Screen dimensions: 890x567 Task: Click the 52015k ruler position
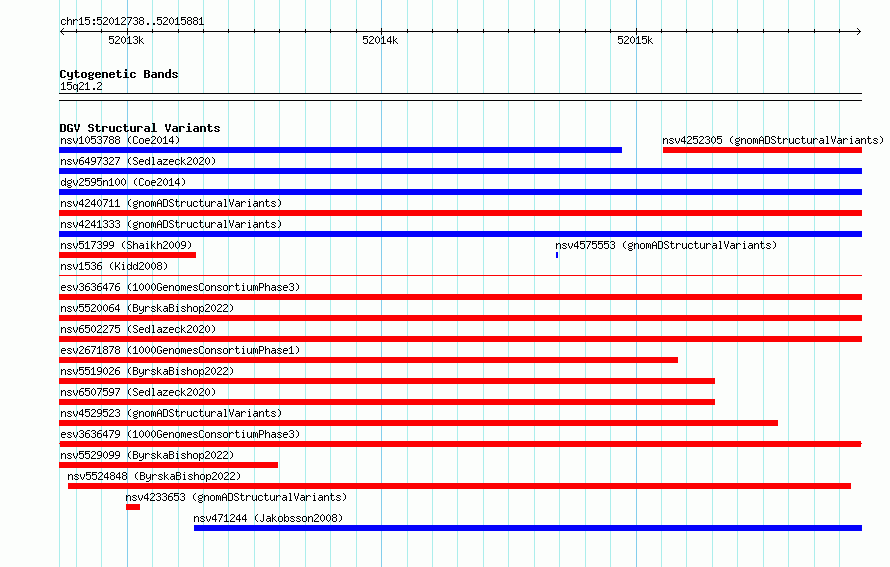click(635, 40)
